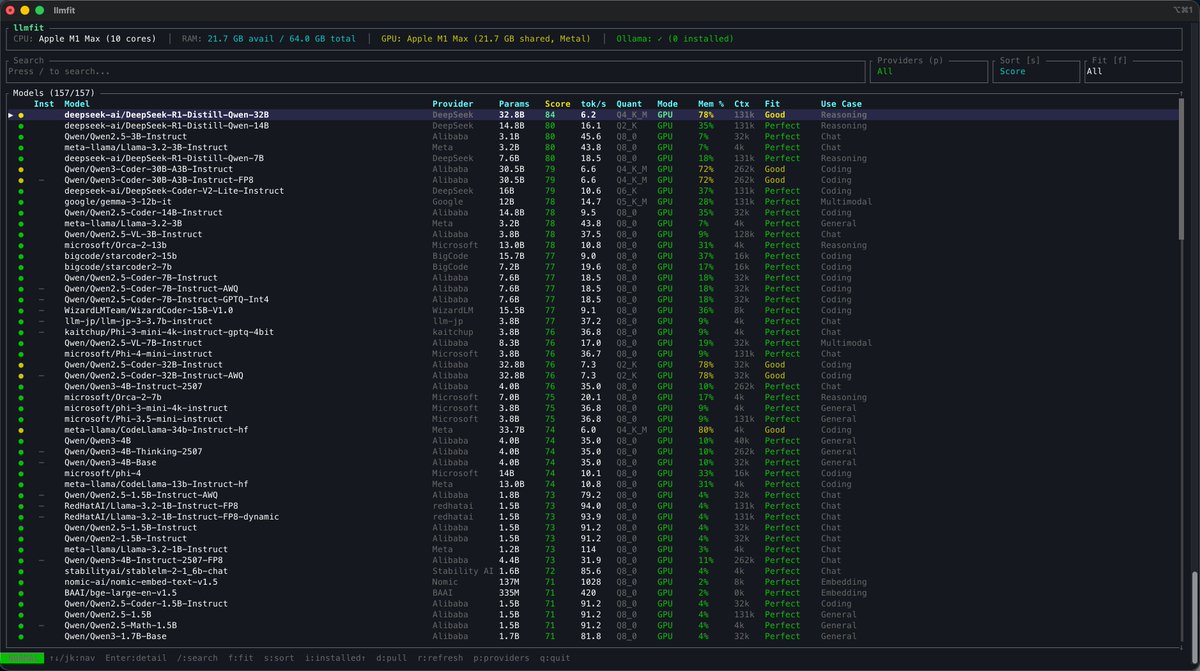Click the green status dot for bigcode/starcoder2-15b
This screenshot has width=1200, height=671.
pos(20,256)
